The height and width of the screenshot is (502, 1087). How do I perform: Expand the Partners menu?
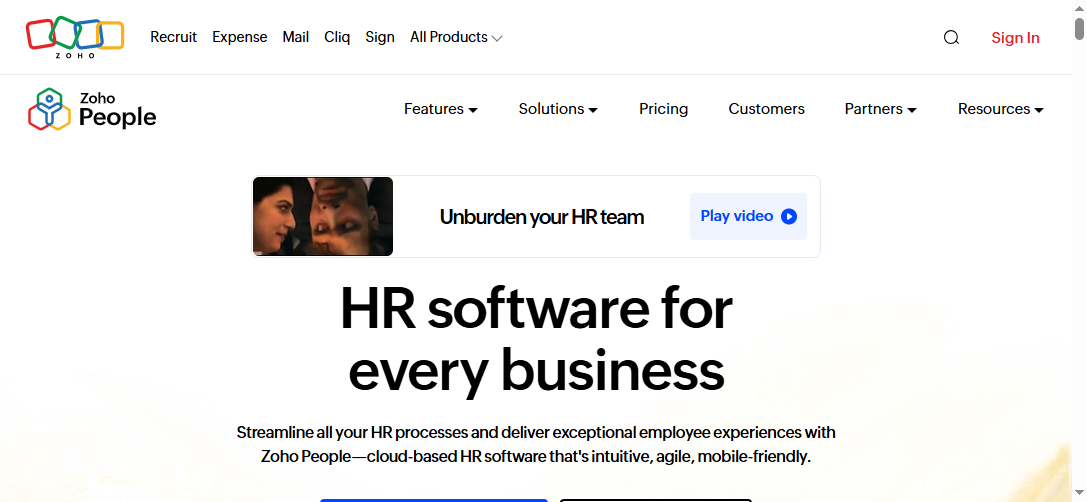[x=880, y=109]
